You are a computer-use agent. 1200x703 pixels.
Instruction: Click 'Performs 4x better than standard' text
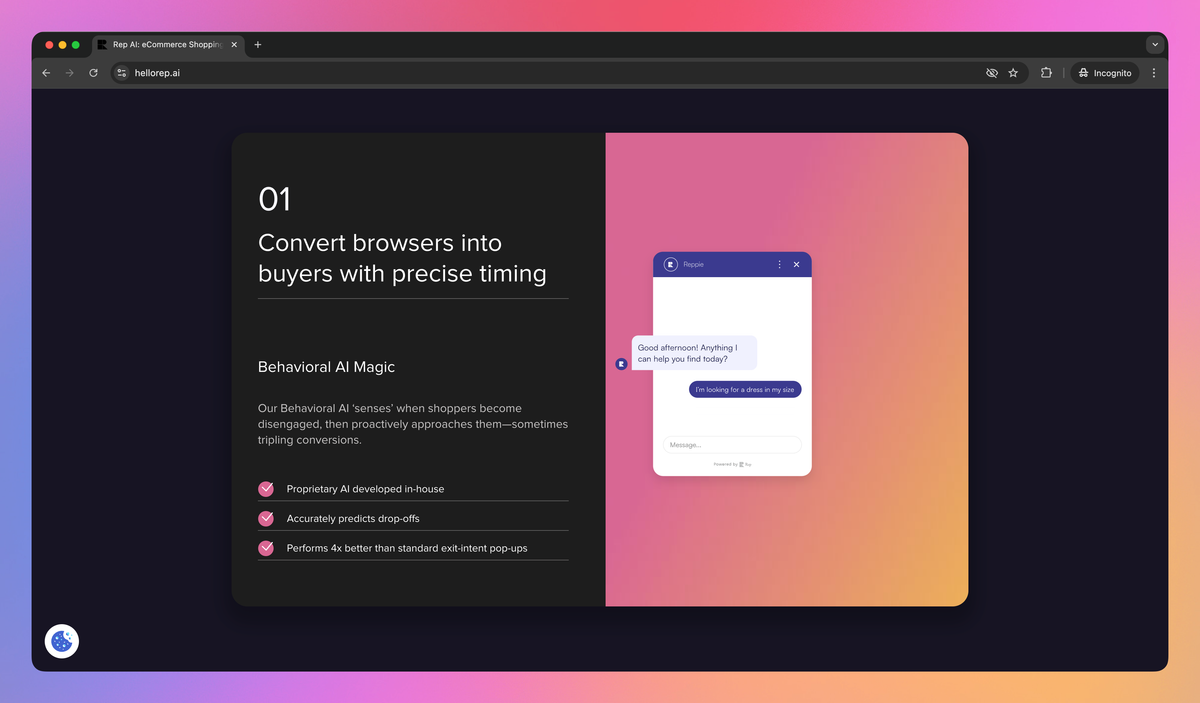(407, 548)
